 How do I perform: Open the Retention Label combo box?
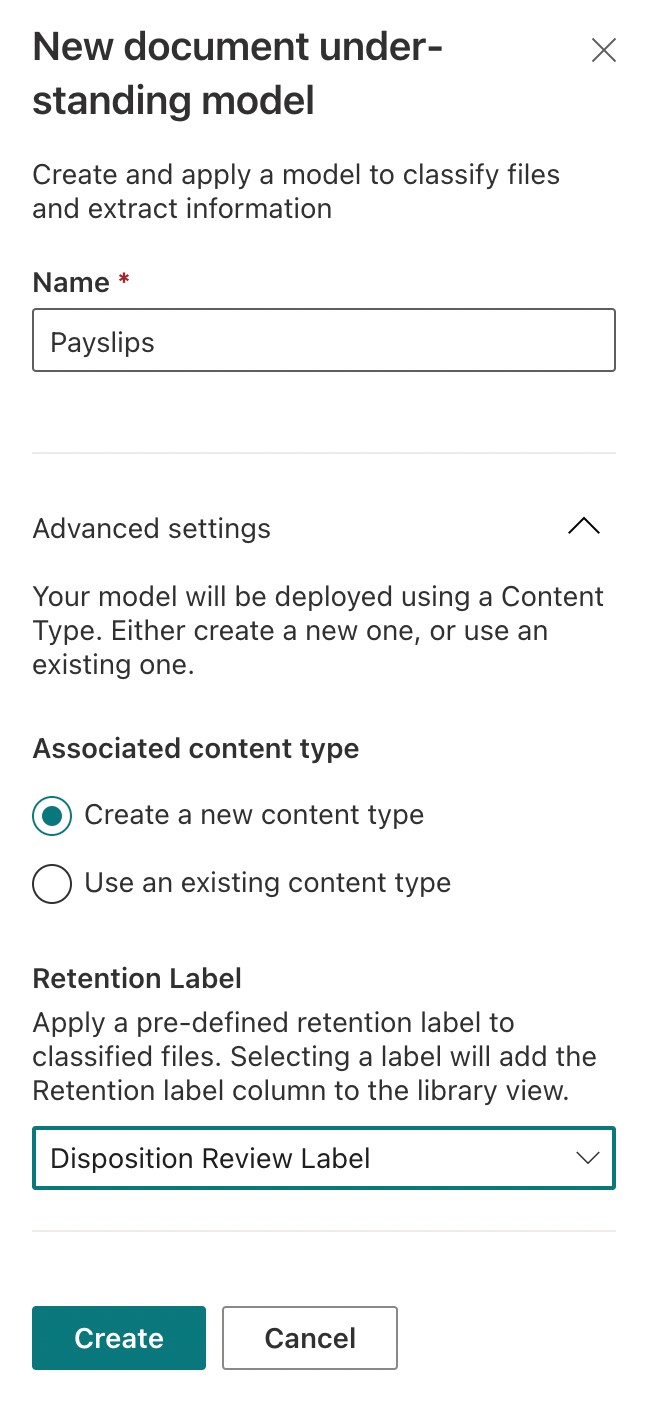tap(324, 1157)
